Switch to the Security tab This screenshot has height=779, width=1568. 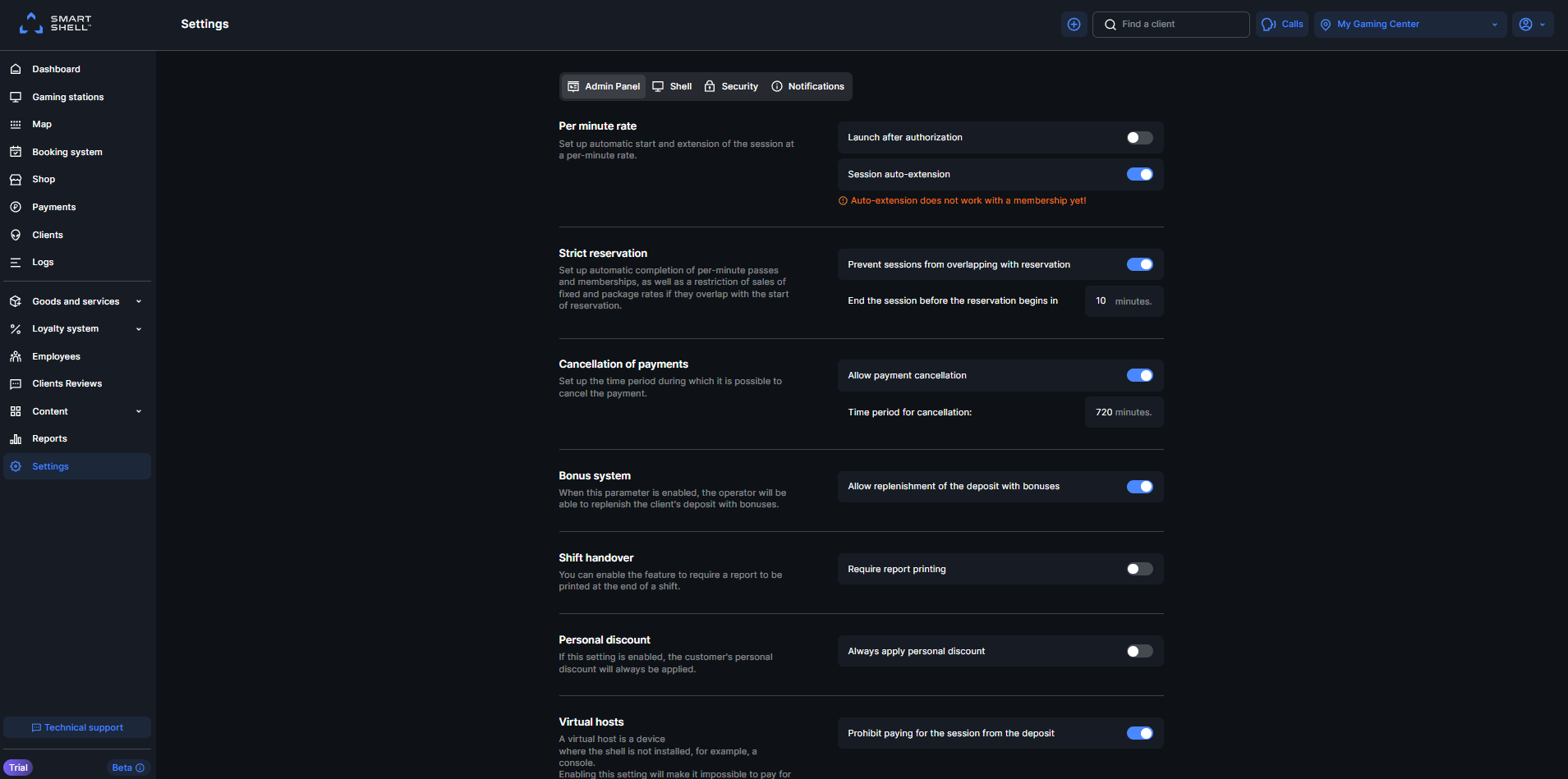pos(730,86)
